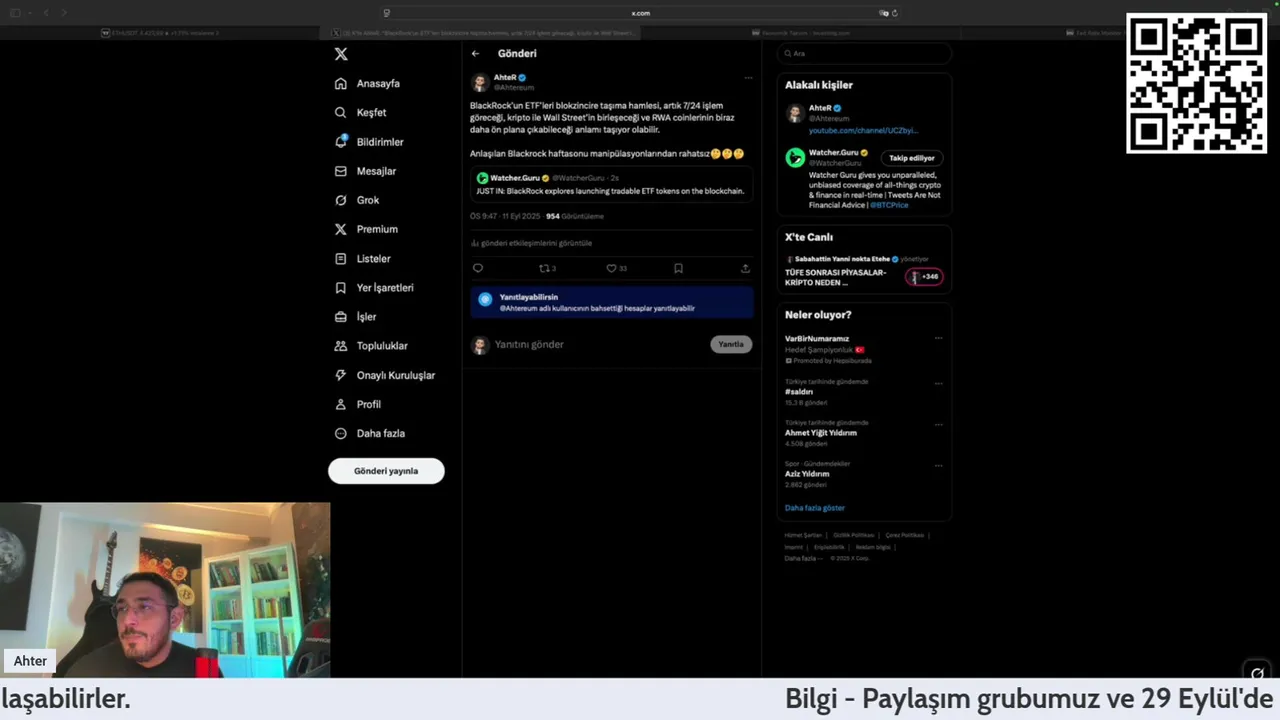Open Profil person icon

(x=341, y=404)
